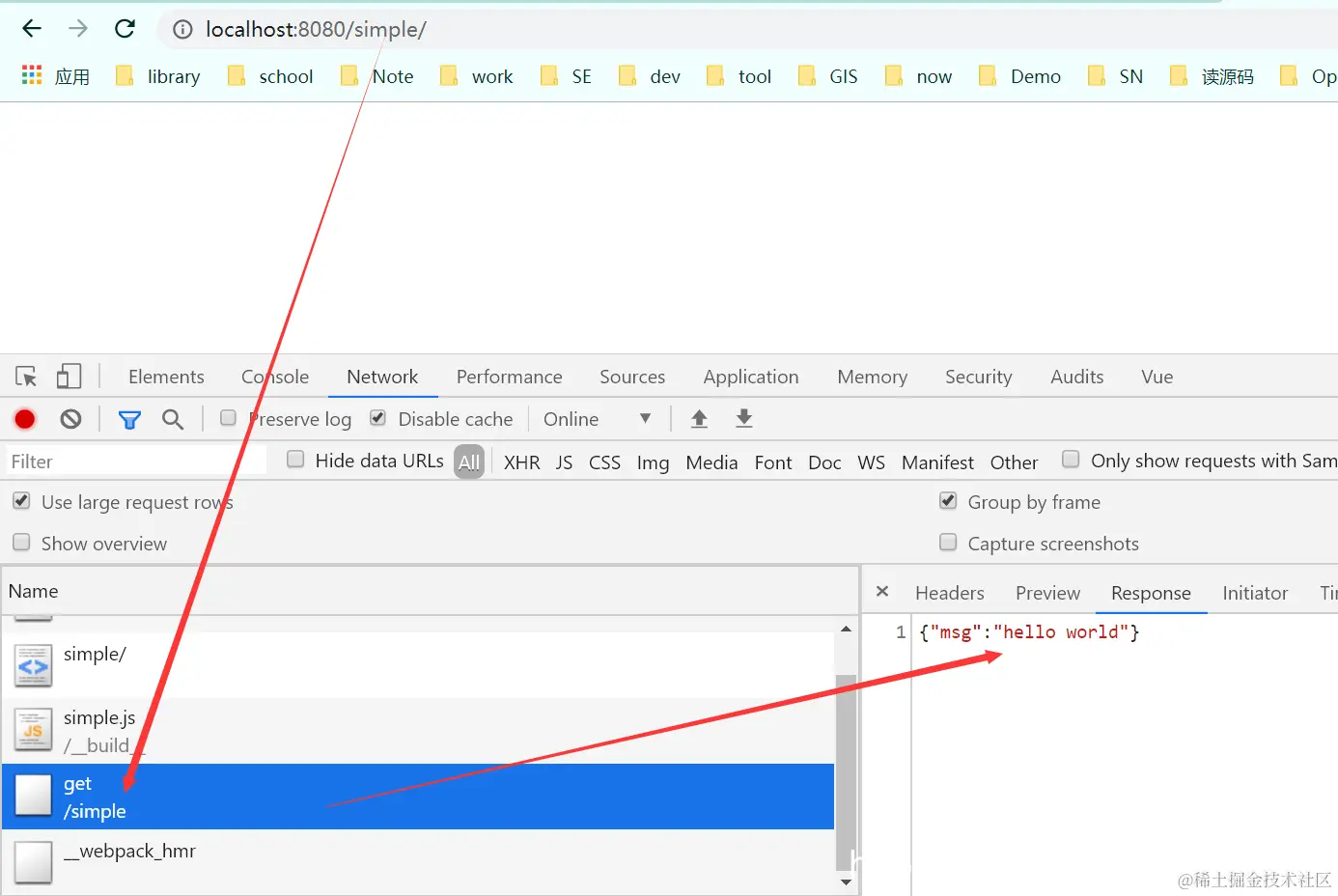This screenshot has height=896, width=1338.
Task: Open the school bookmark folder
Action: coord(270,76)
